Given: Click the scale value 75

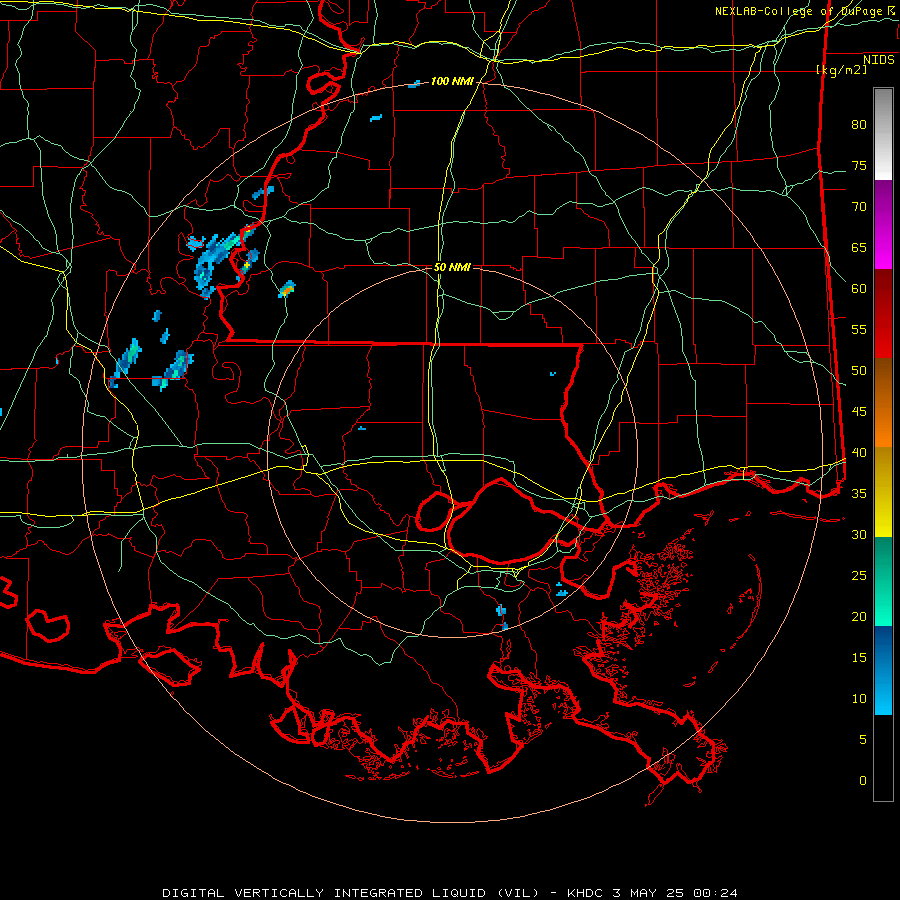Looking at the screenshot, I should pos(859,166).
